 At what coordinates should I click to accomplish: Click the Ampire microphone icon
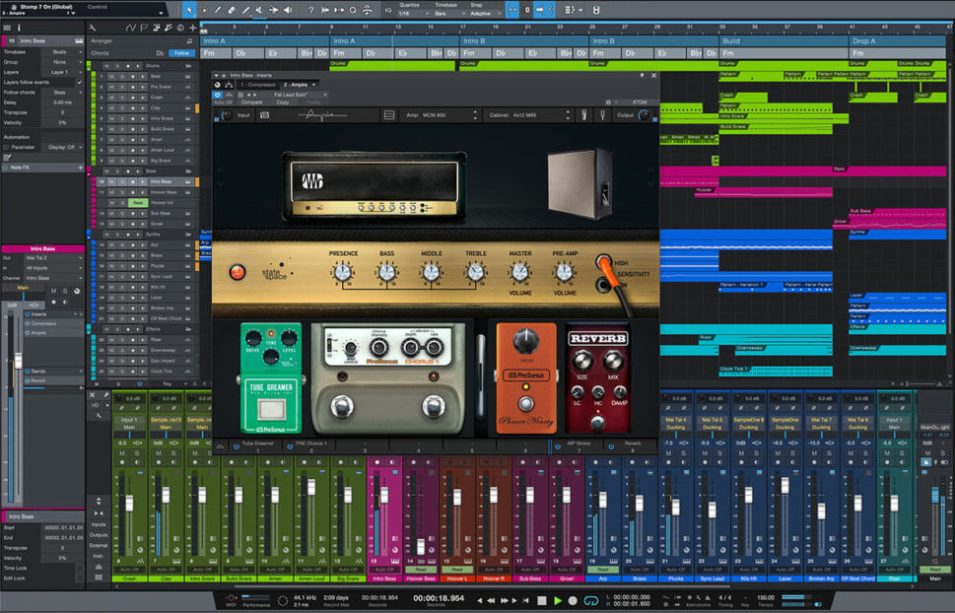pos(584,115)
